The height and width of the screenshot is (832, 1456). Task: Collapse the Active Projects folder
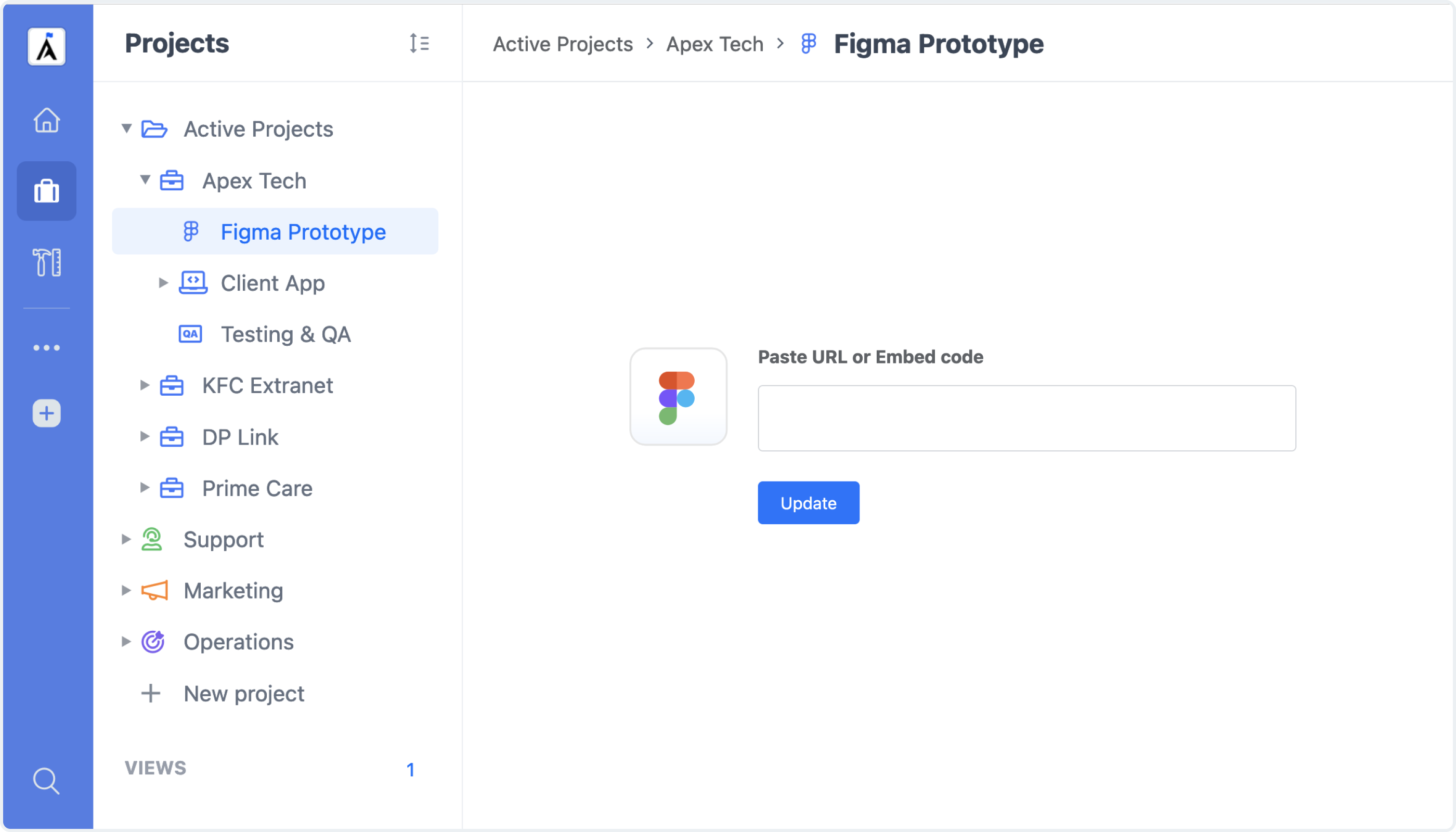tap(126, 128)
